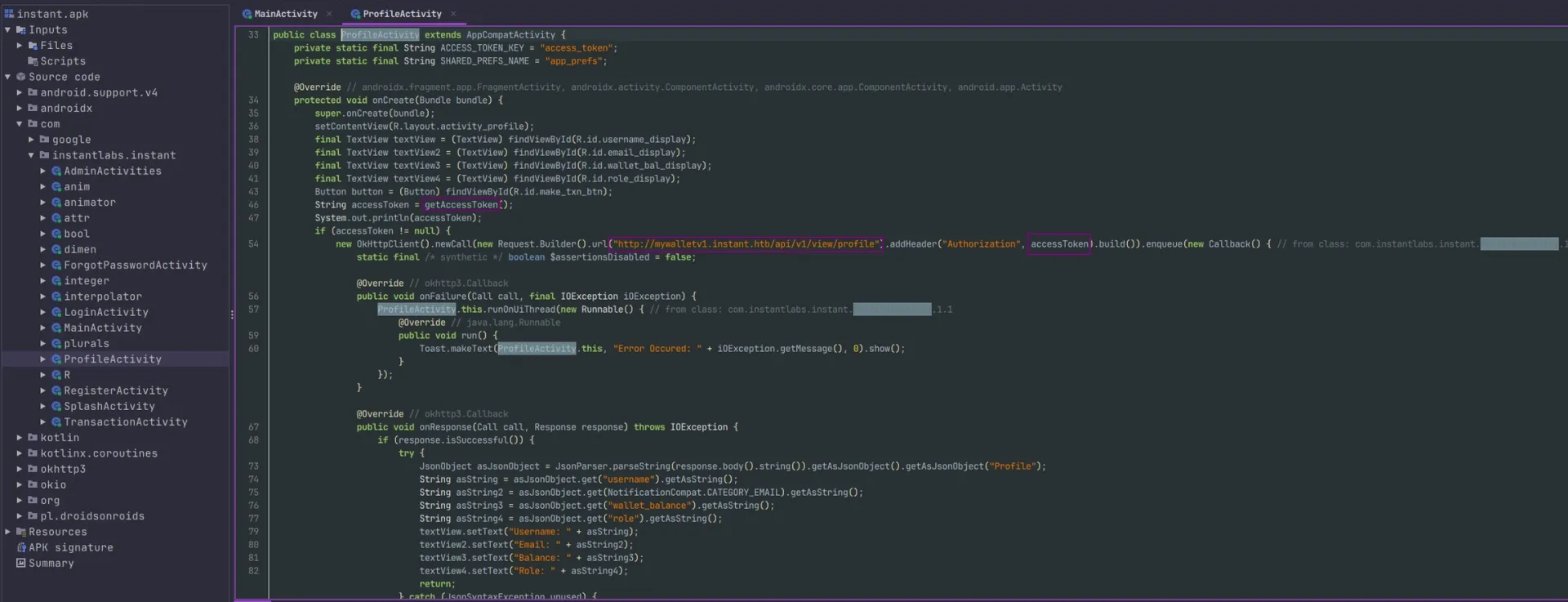Click the anim class icon

pyautogui.click(x=56, y=186)
